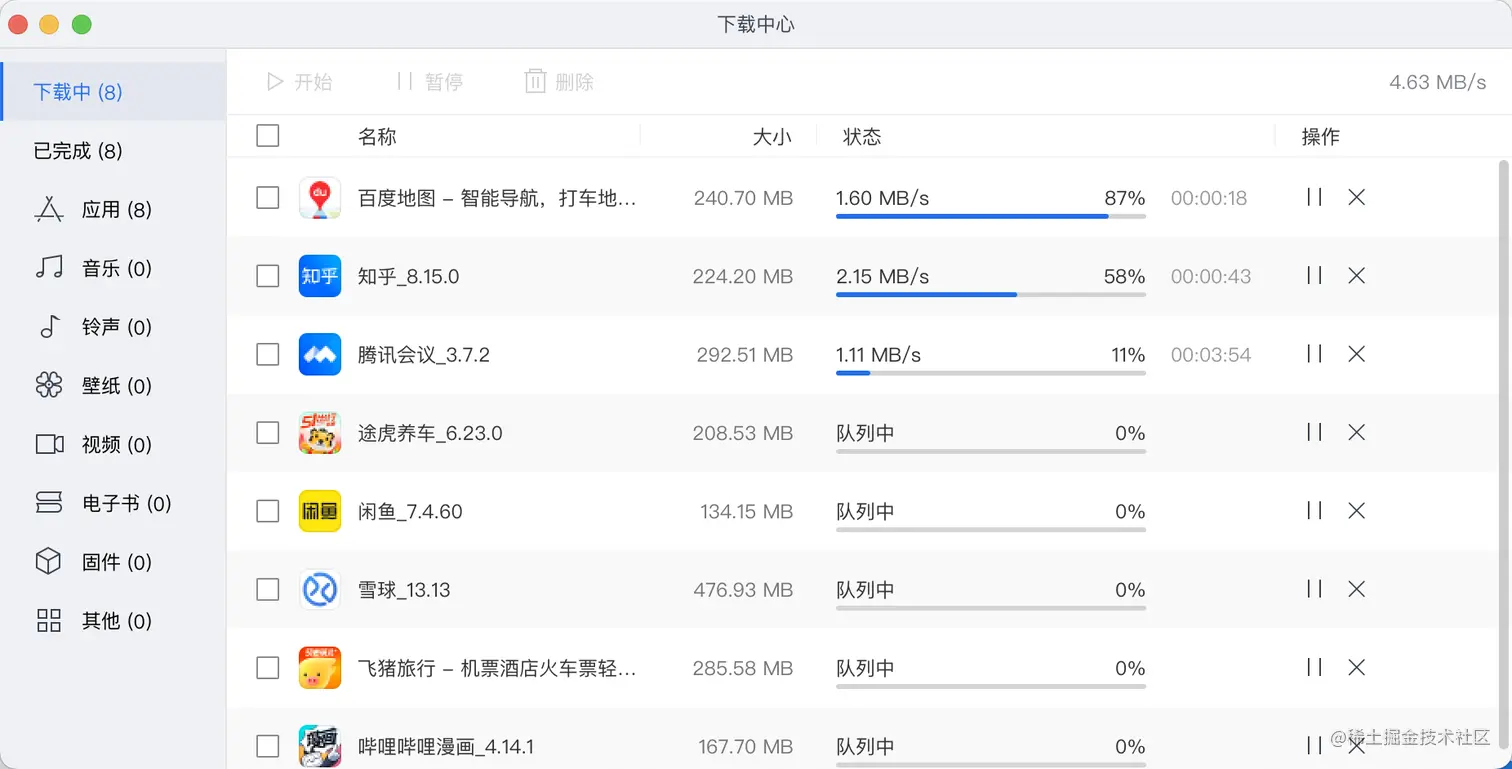Image resolution: width=1512 pixels, height=769 pixels.
Task: Show 固件 (0) category
Action: point(113,562)
